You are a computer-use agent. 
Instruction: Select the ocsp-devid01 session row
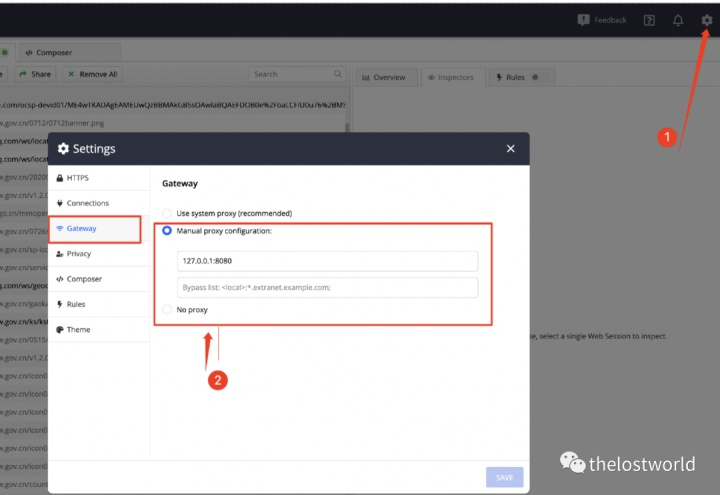click(174, 105)
